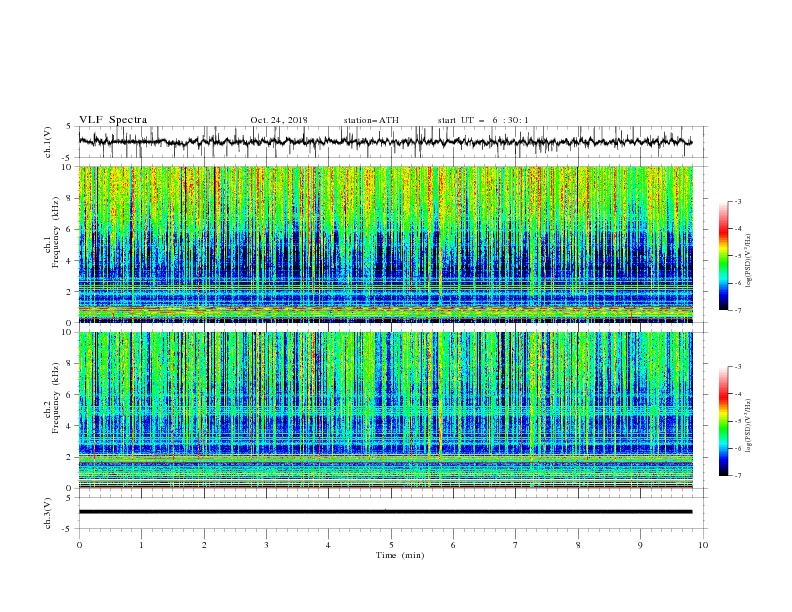Click the "ch.1(V)" axis label
Screen dimensions: 792x612
tap(48, 142)
